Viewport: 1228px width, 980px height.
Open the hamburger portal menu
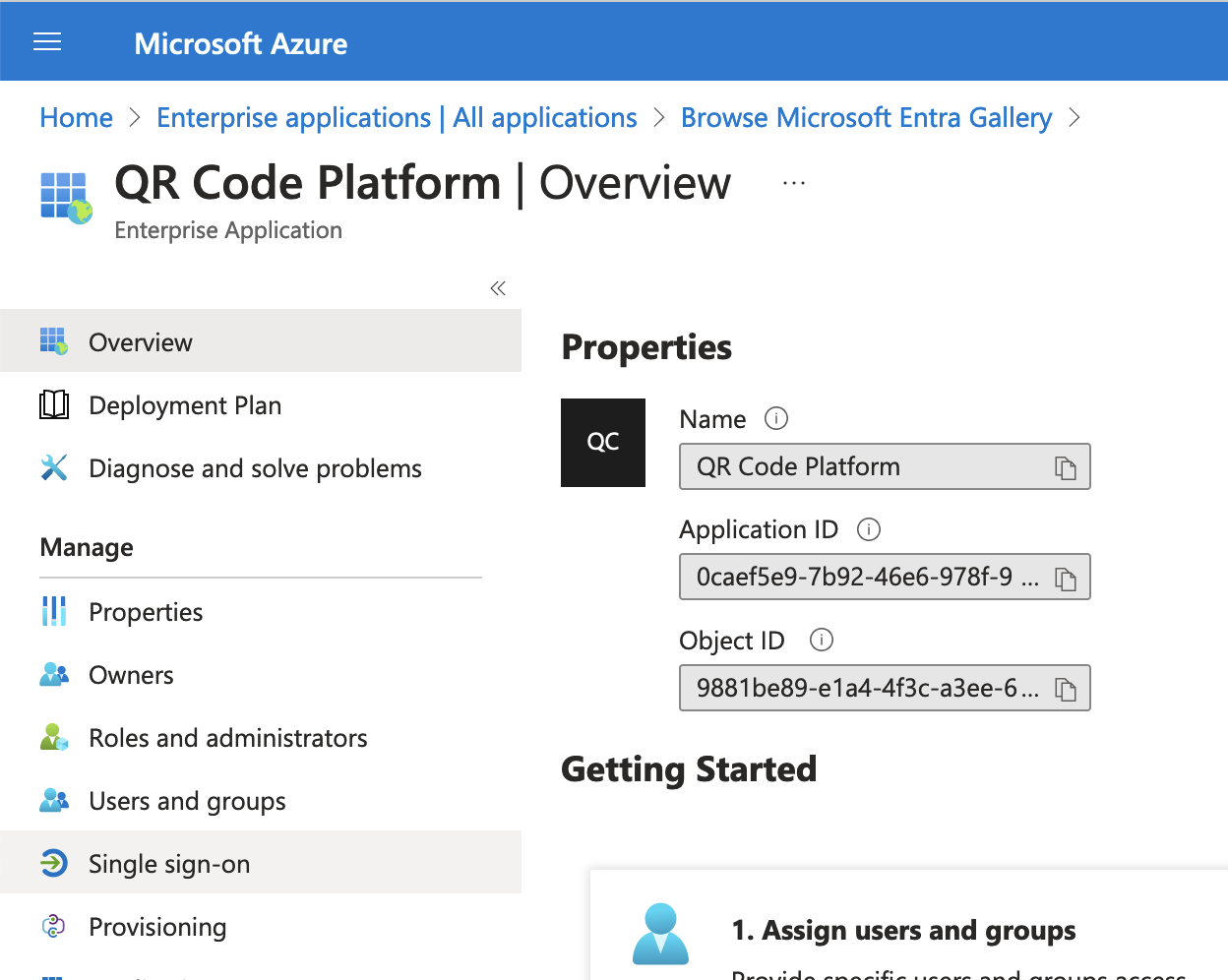tap(47, 41)
